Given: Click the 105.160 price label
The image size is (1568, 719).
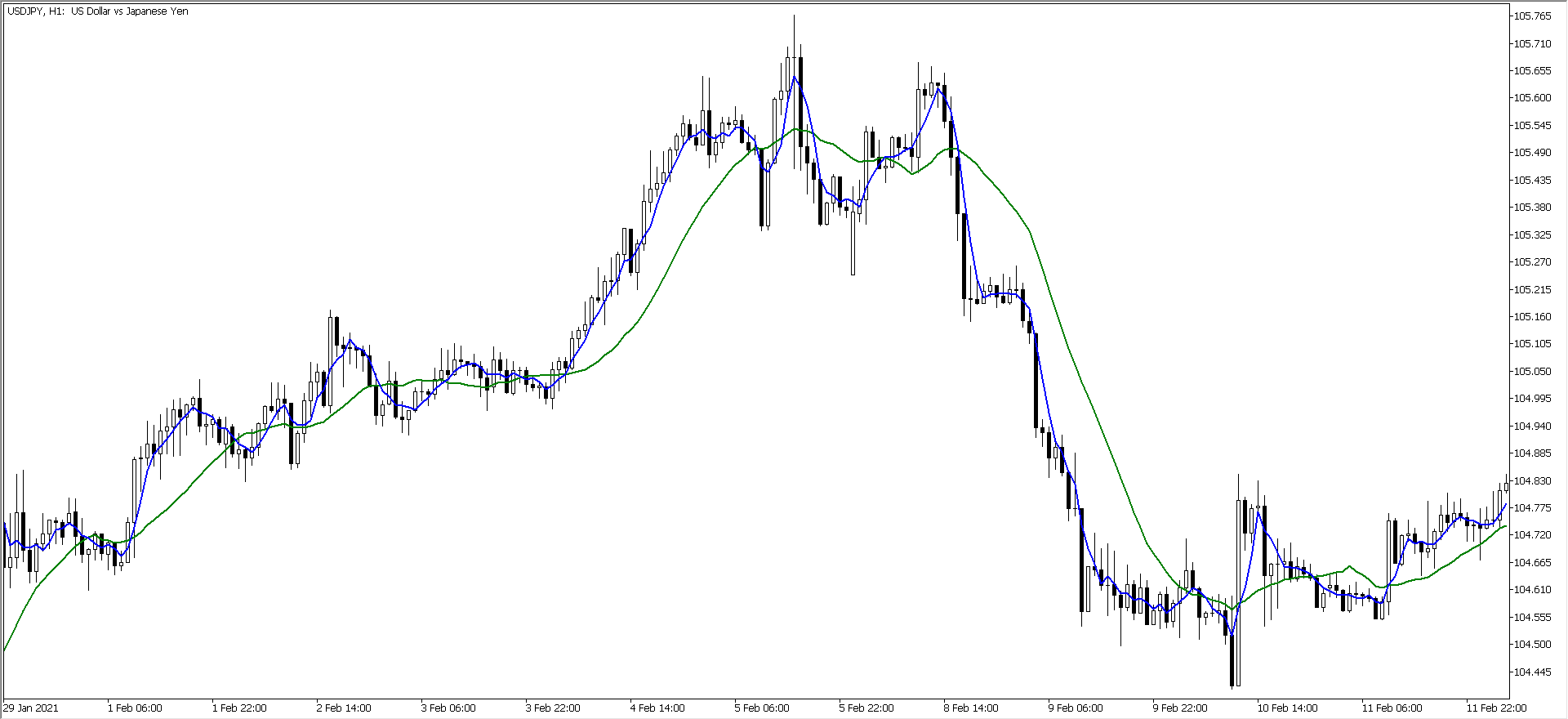Looking at the screenshot, I should (1533, 317).
